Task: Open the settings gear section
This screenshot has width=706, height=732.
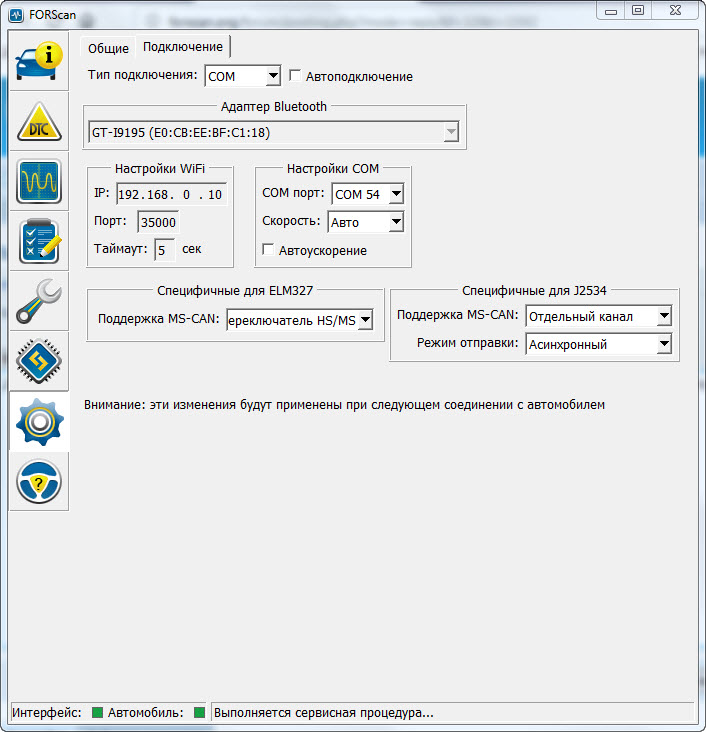Action: pos(39,422)
